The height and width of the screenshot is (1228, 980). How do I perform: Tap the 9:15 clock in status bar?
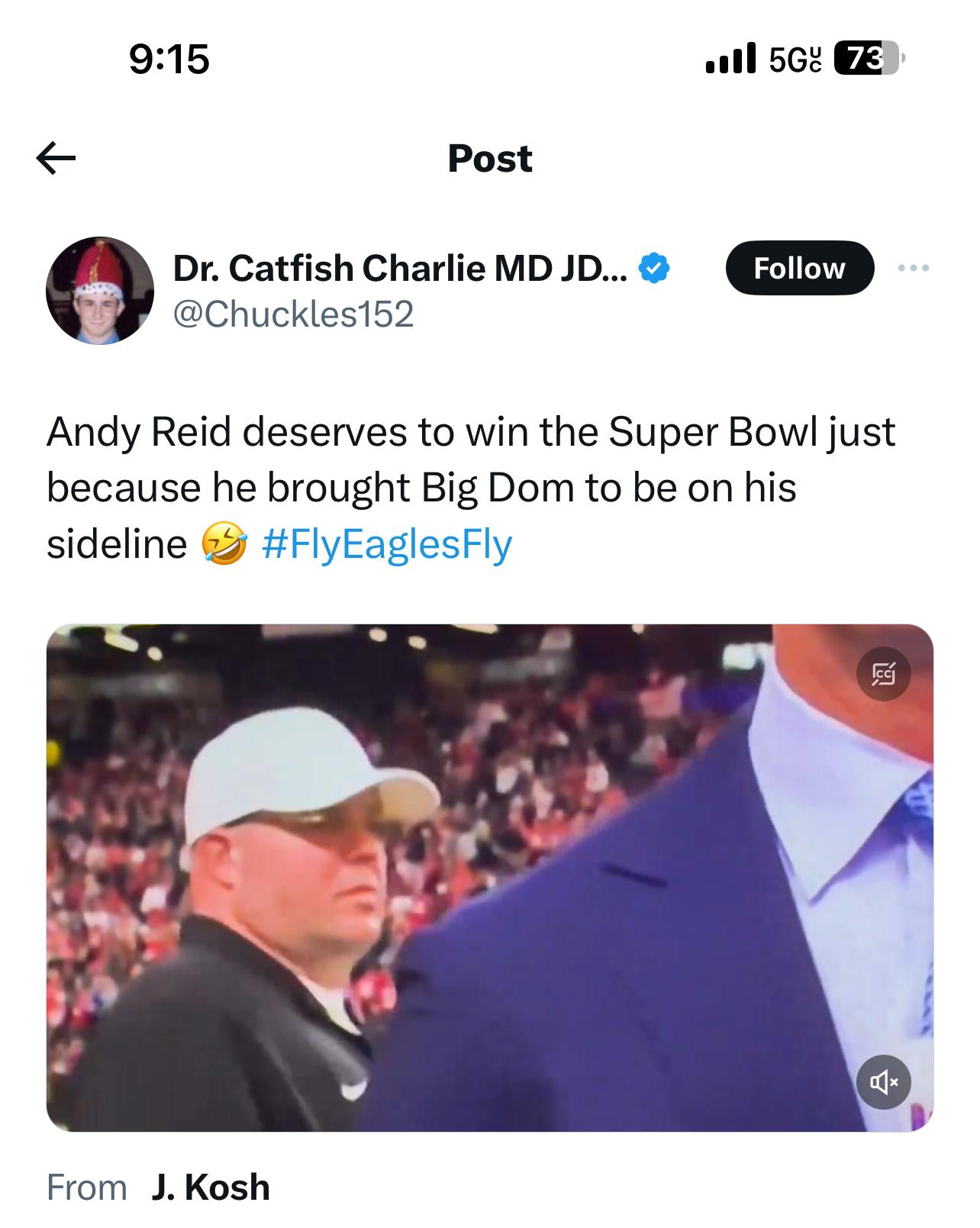pos(169,60)
